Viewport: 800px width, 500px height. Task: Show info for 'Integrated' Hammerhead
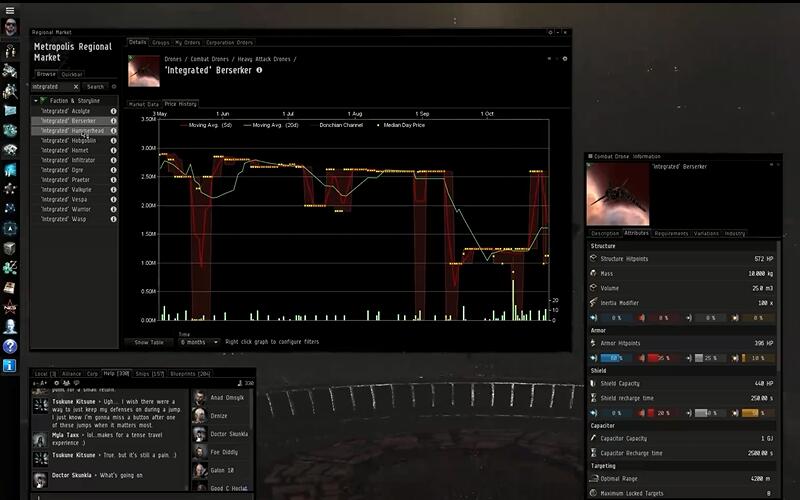coord(113,131)
